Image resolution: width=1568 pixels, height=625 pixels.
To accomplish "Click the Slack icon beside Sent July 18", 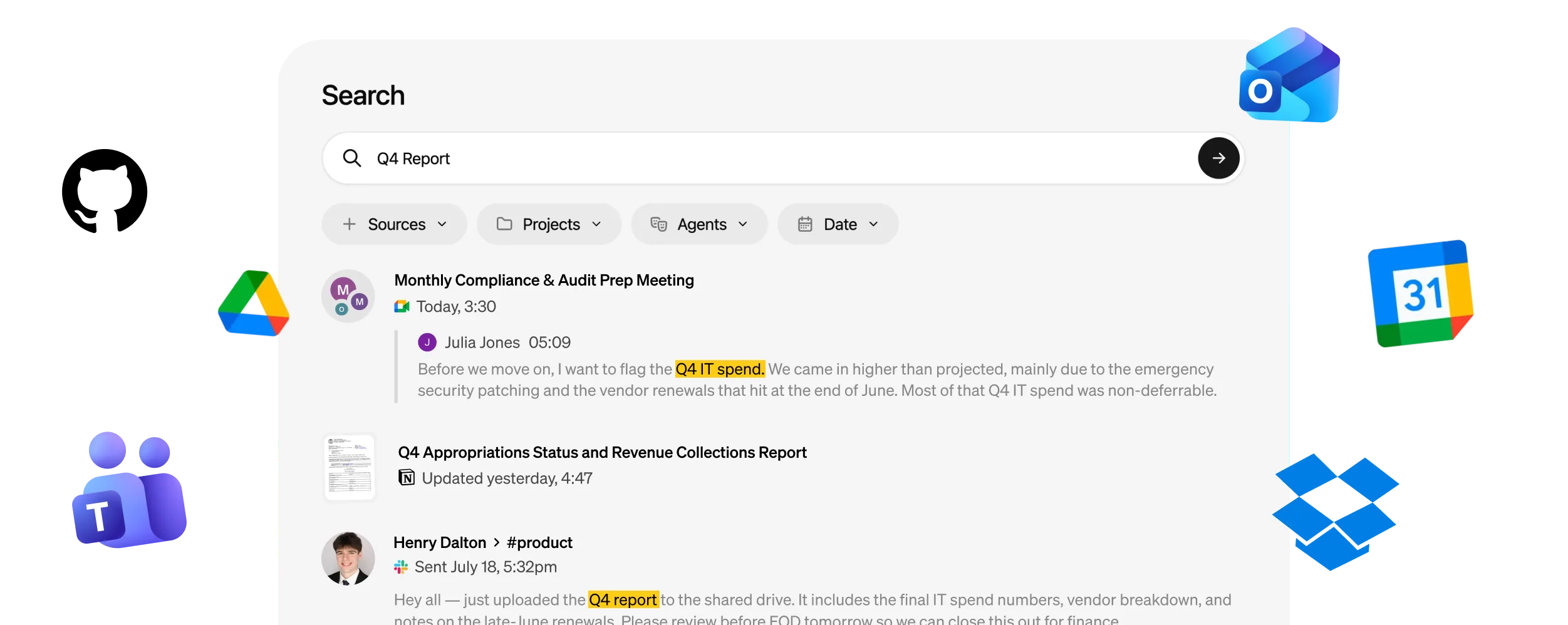I will (x=401, y=567).
